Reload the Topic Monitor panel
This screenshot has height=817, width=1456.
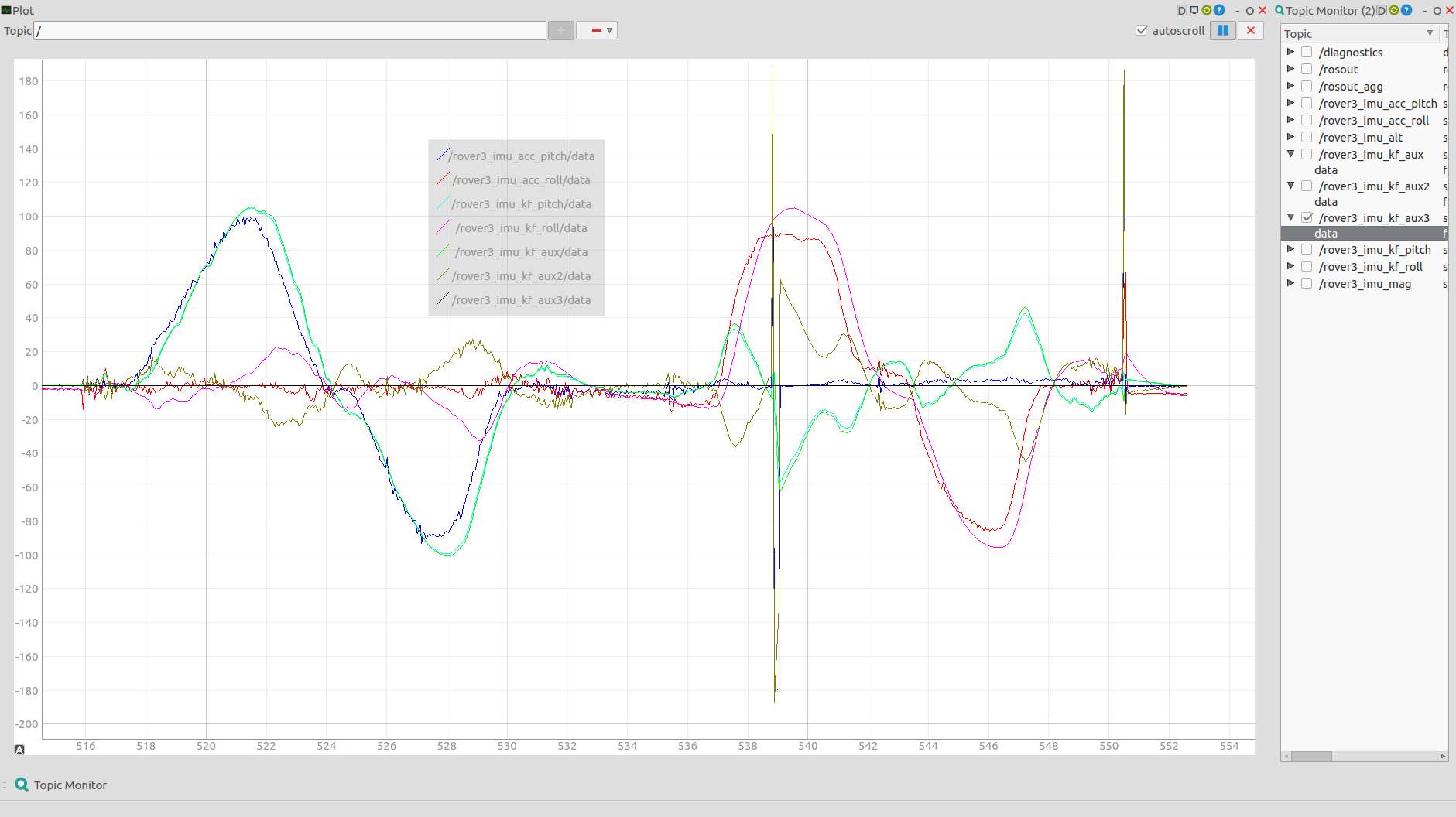pos(1394,10)
